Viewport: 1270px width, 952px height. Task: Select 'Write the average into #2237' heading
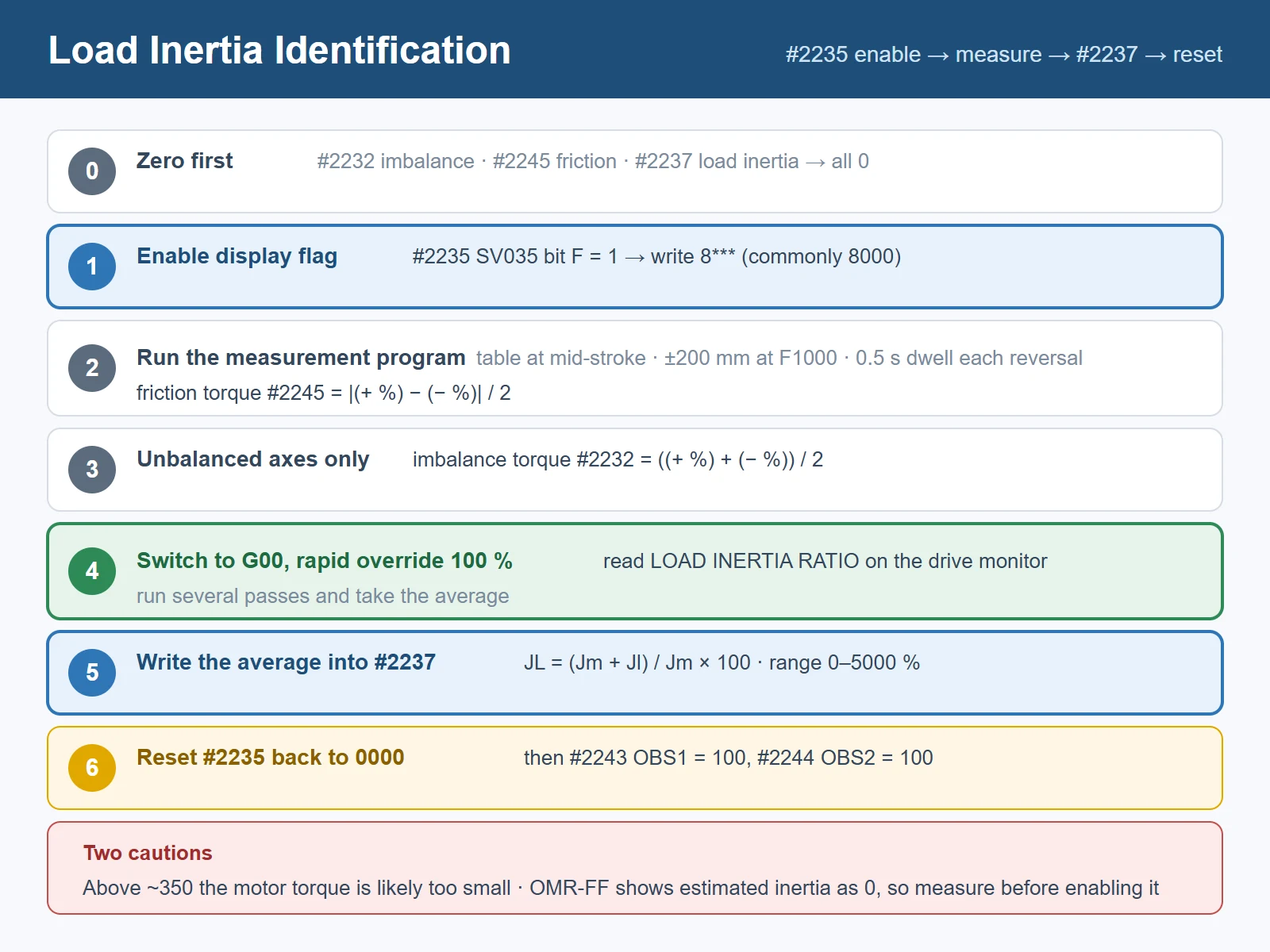tap(286, 662)
